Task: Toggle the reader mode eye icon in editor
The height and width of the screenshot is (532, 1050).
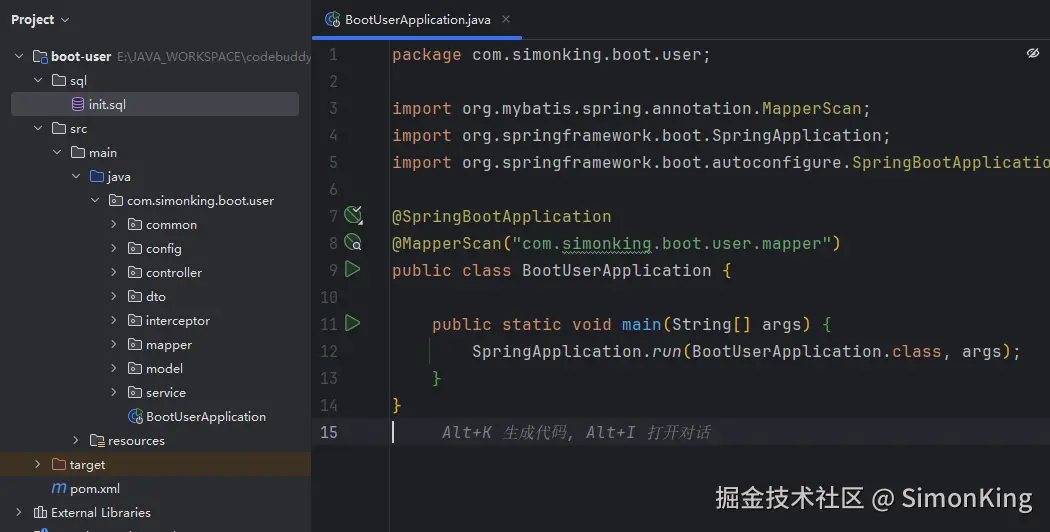Action: [1033, 53]
